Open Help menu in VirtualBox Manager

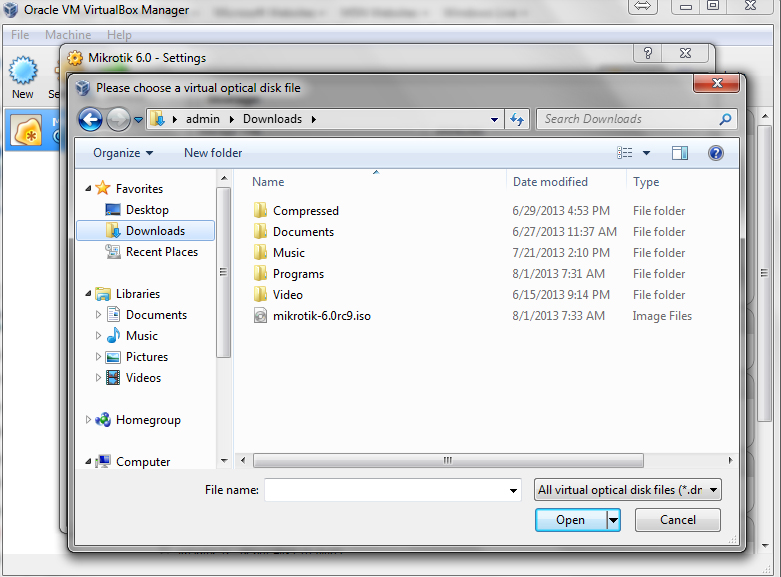120,35
